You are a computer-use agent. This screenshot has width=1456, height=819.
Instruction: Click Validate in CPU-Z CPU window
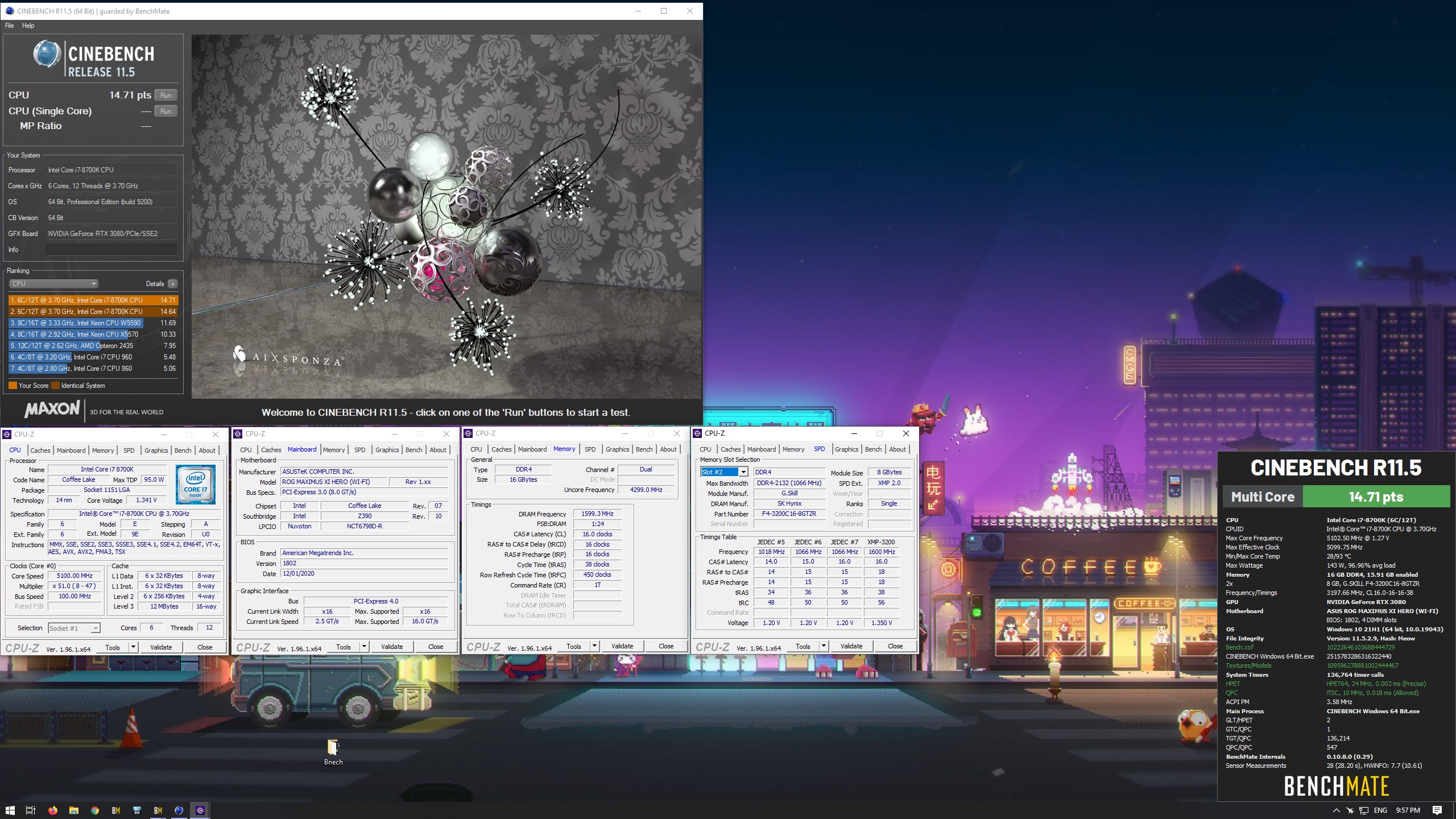pos(161,647)
